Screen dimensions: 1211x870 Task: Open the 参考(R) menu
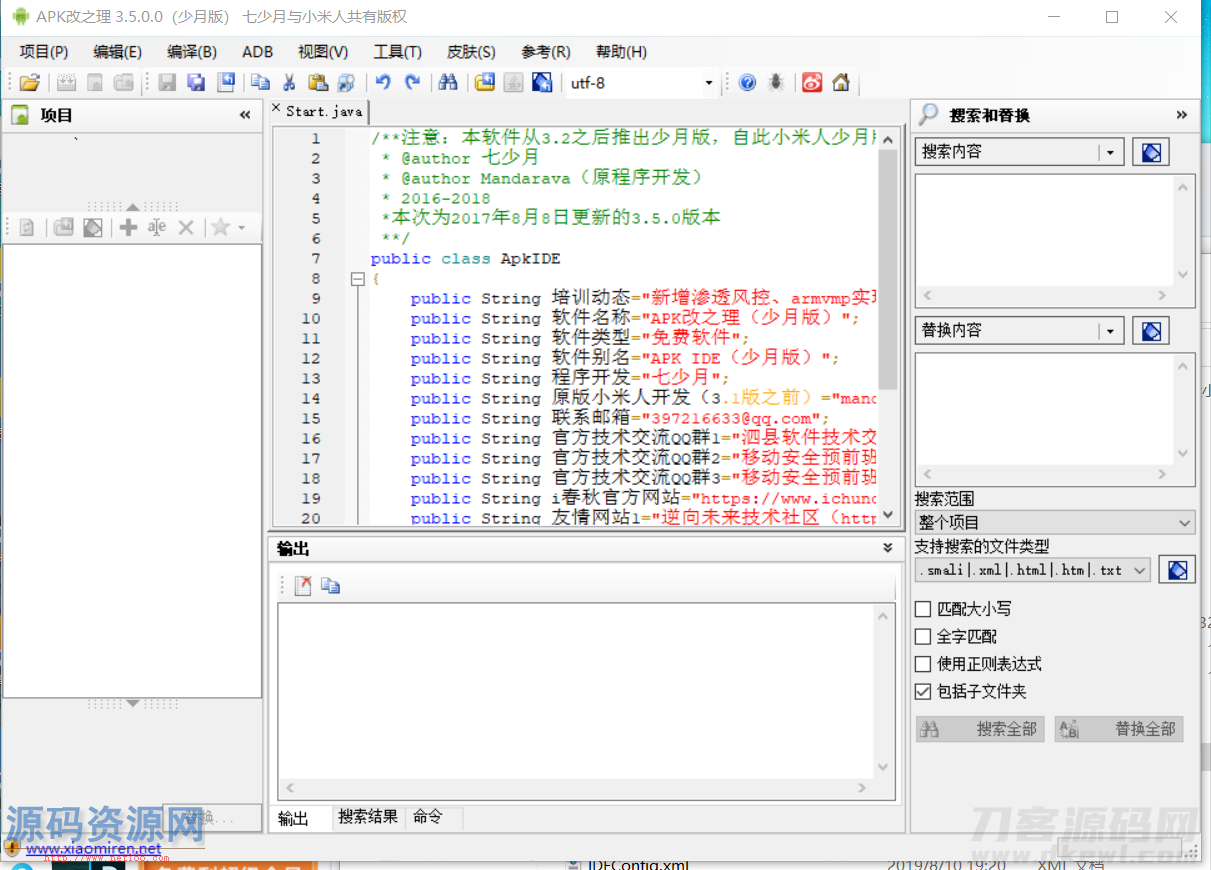(x=546, y=52)
